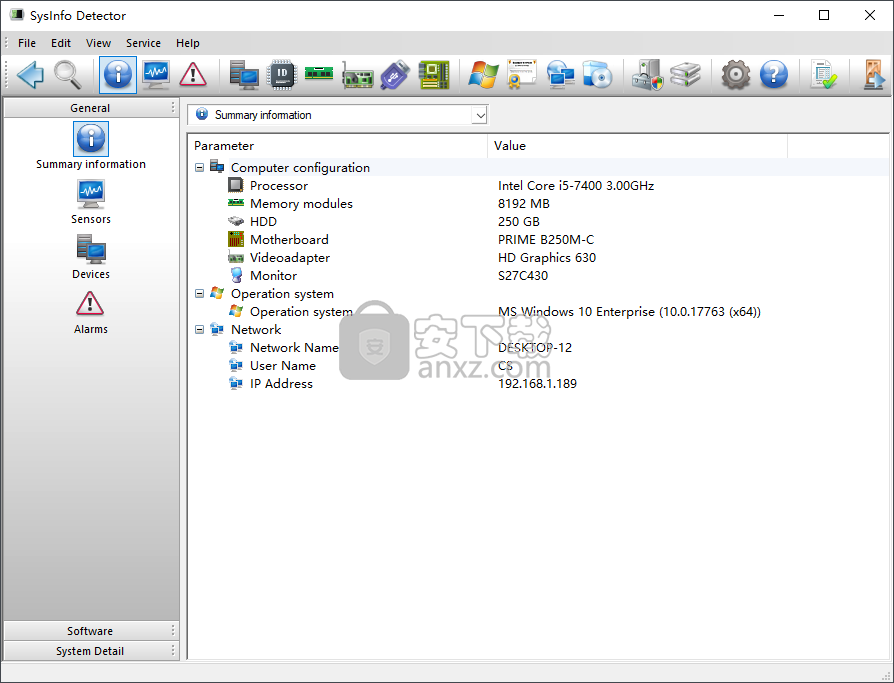The image size is (894, 683).
Task: Expand the System Detail sidebar section
Action: click(90, 651)
